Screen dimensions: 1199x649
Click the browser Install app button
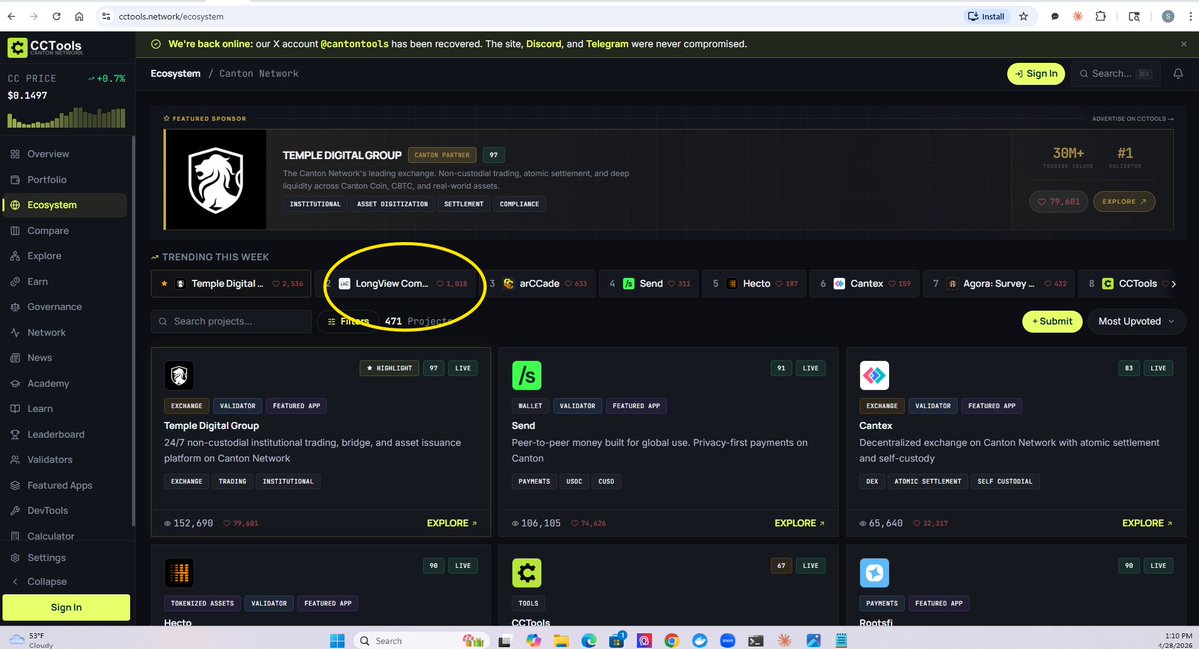(x=986, y=16)
